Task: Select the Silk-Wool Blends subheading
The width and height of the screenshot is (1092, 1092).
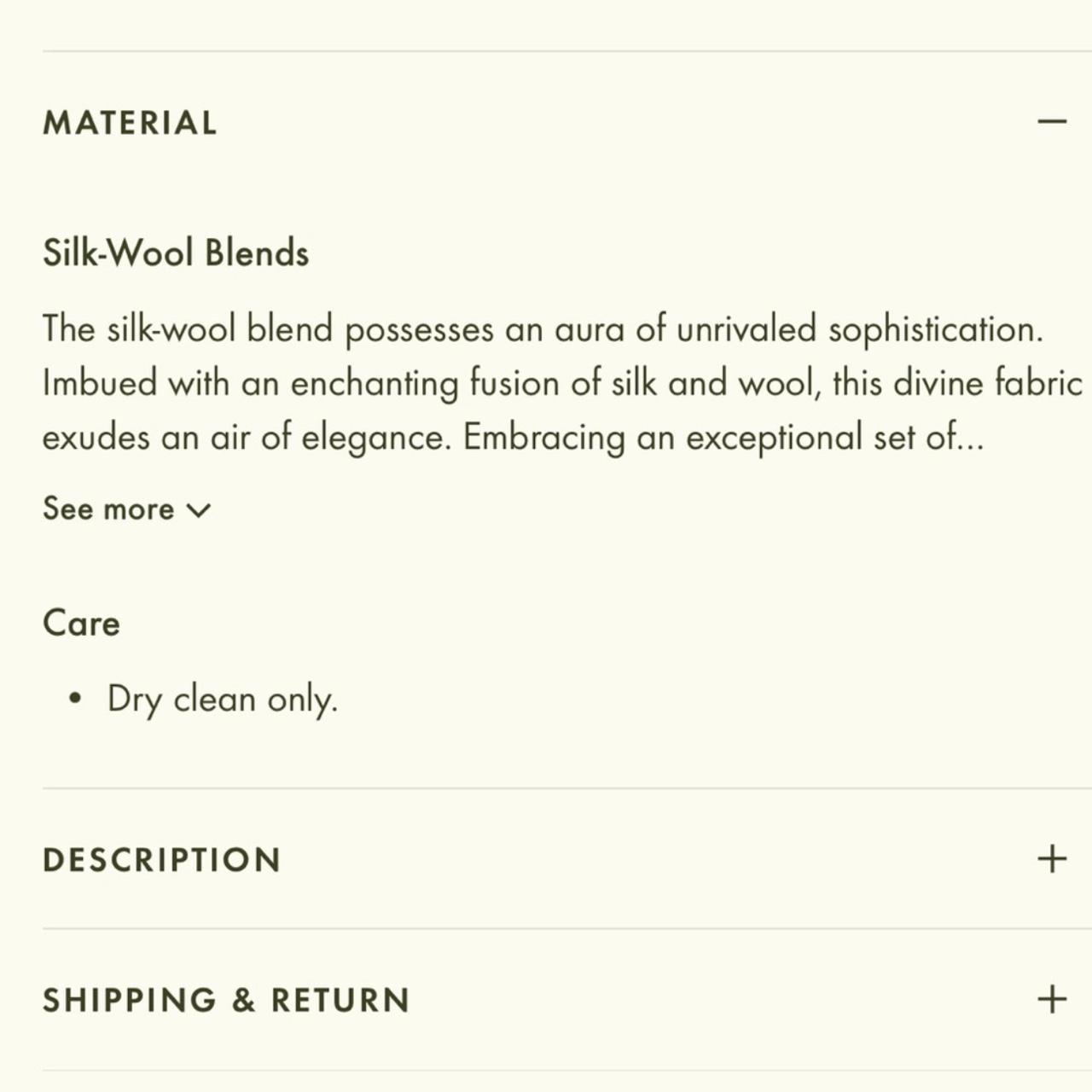Action: click(176, 253)
